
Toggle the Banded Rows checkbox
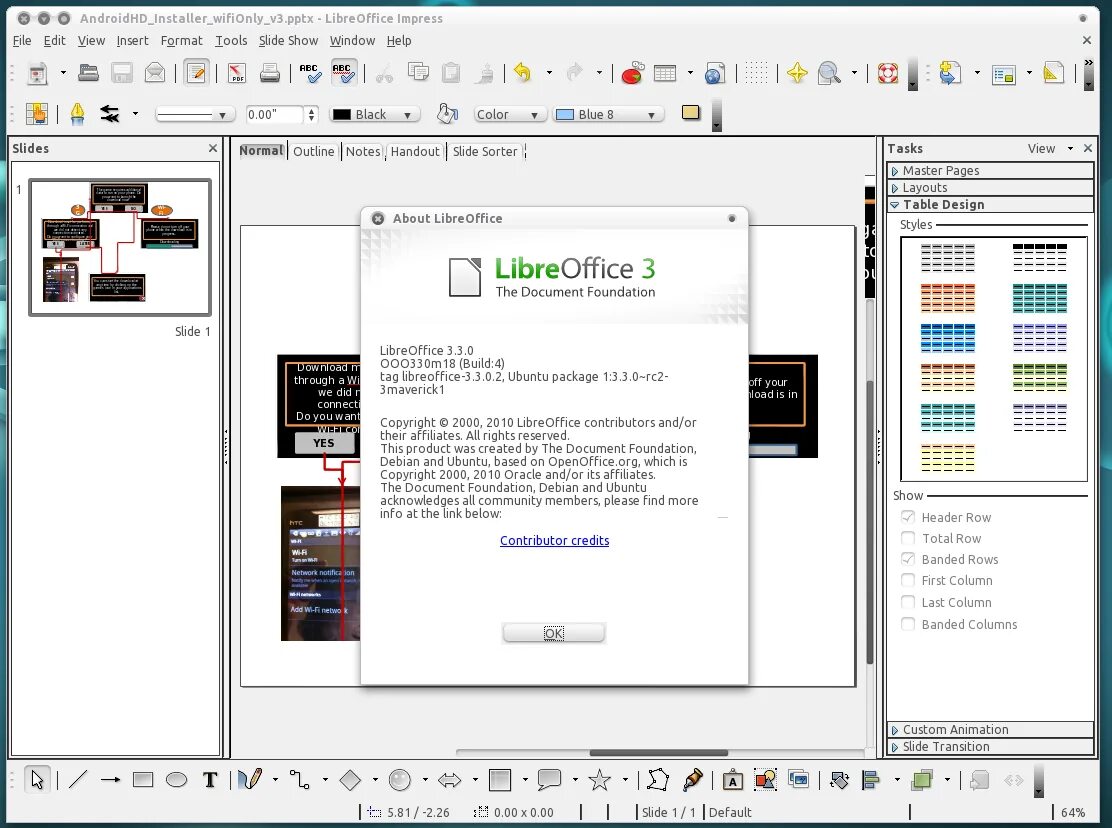(908, 559)
